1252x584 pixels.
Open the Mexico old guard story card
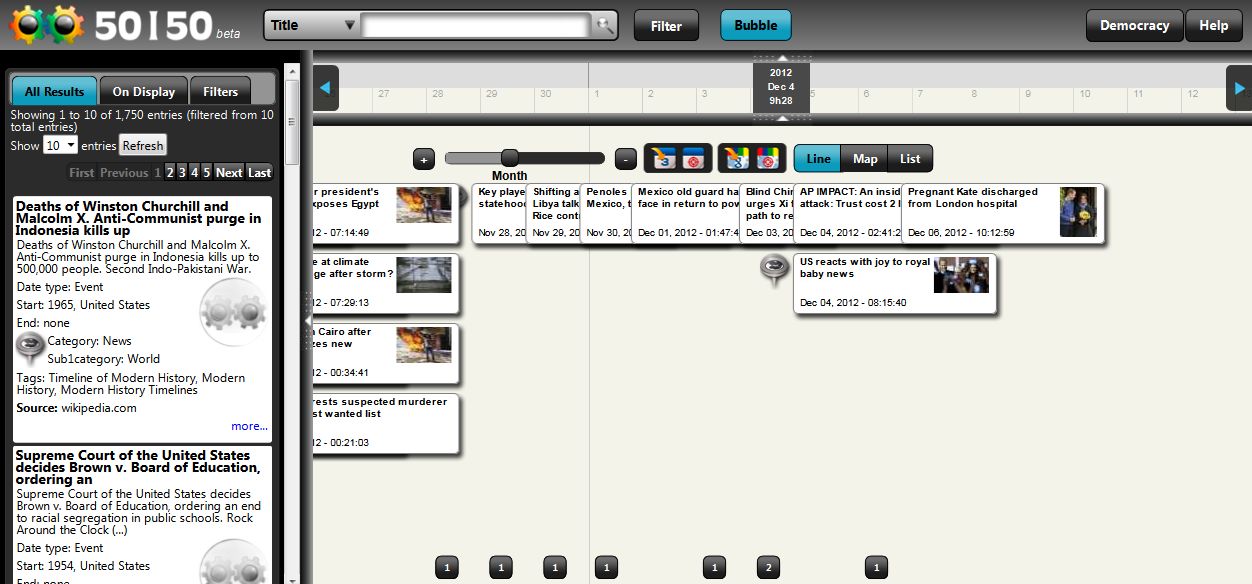pos(687,213)
